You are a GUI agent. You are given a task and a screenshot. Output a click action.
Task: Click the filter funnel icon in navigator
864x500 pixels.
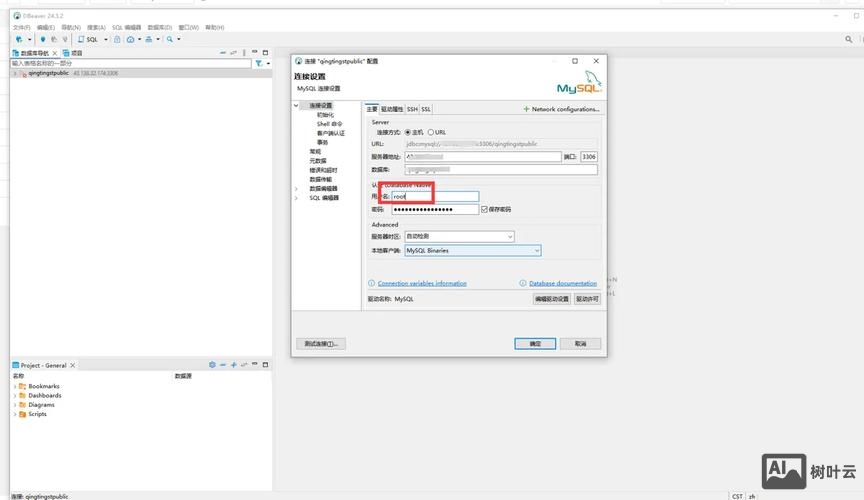[257, 63]
